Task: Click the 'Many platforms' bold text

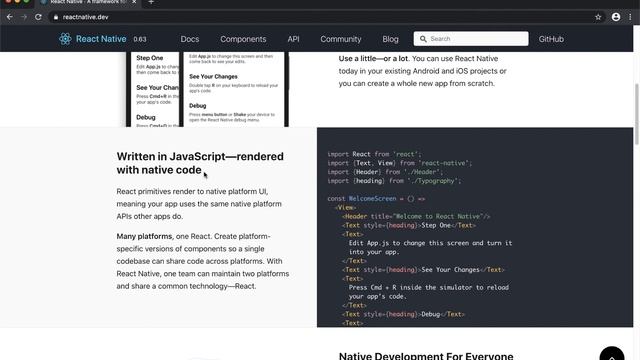Action: click(x=144, y=236)
